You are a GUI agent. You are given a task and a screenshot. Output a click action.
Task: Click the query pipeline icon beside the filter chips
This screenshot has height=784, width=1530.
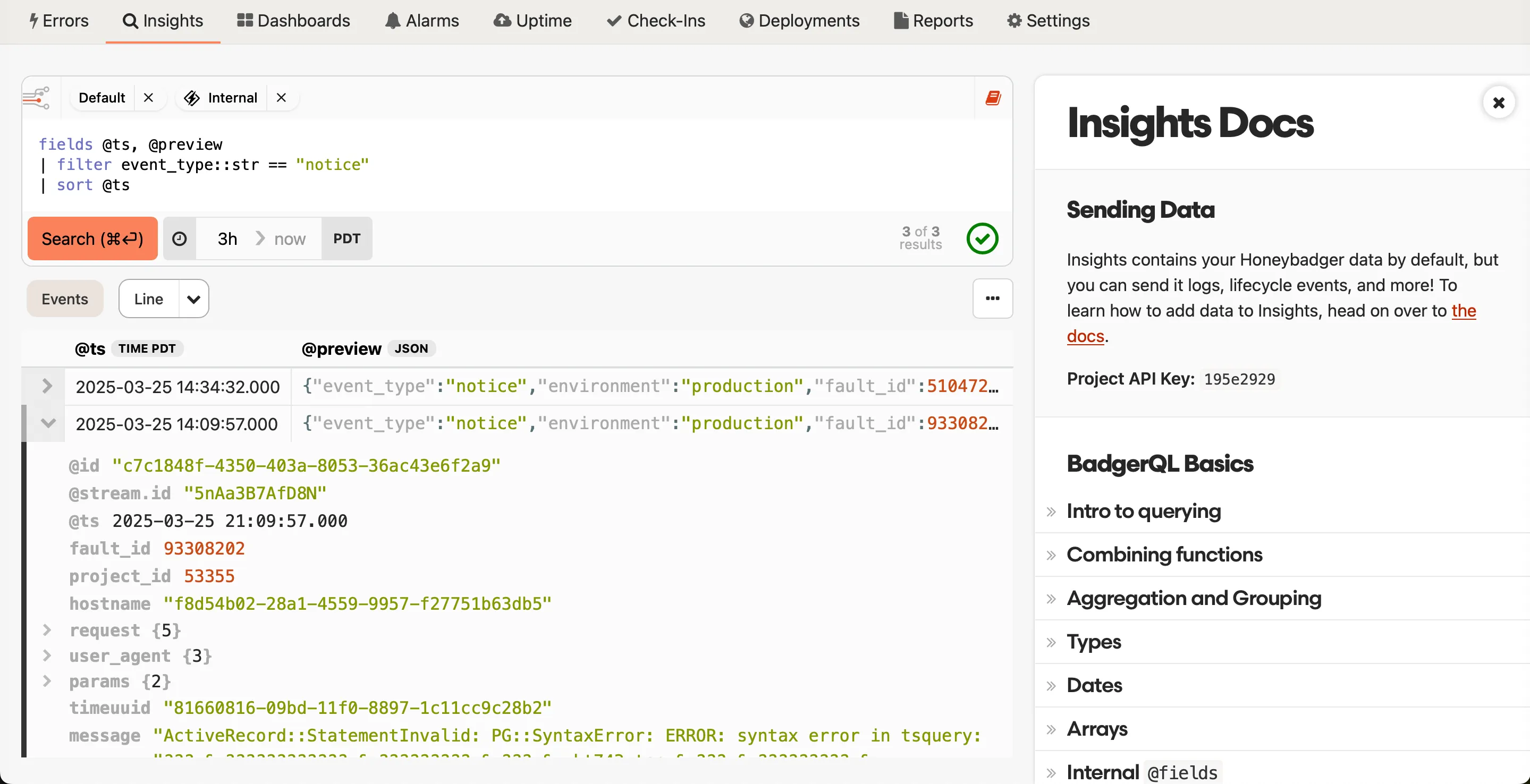click(x=37, y=97)
